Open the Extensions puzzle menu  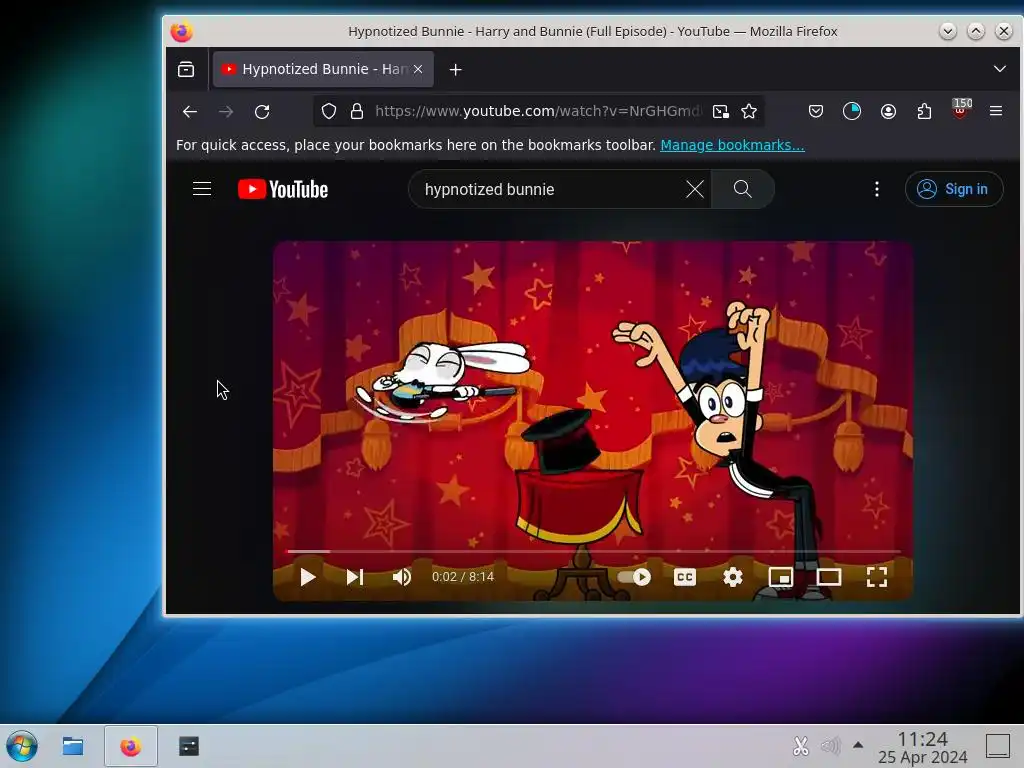[x=924, y=112]
